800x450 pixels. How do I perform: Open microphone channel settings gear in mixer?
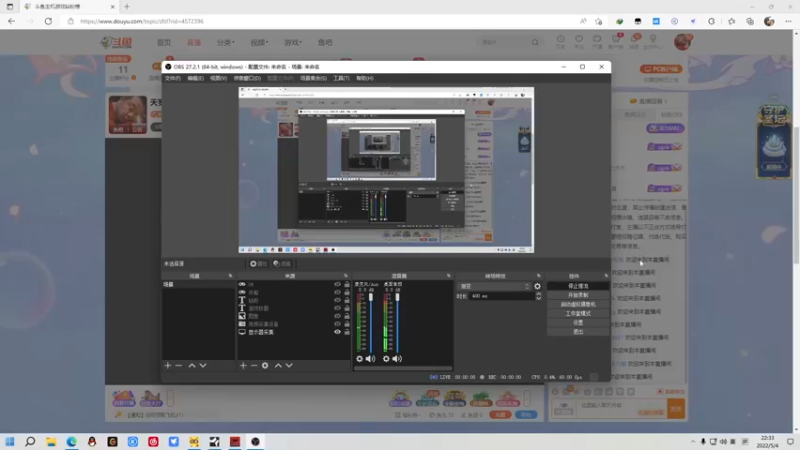(359, 359)
